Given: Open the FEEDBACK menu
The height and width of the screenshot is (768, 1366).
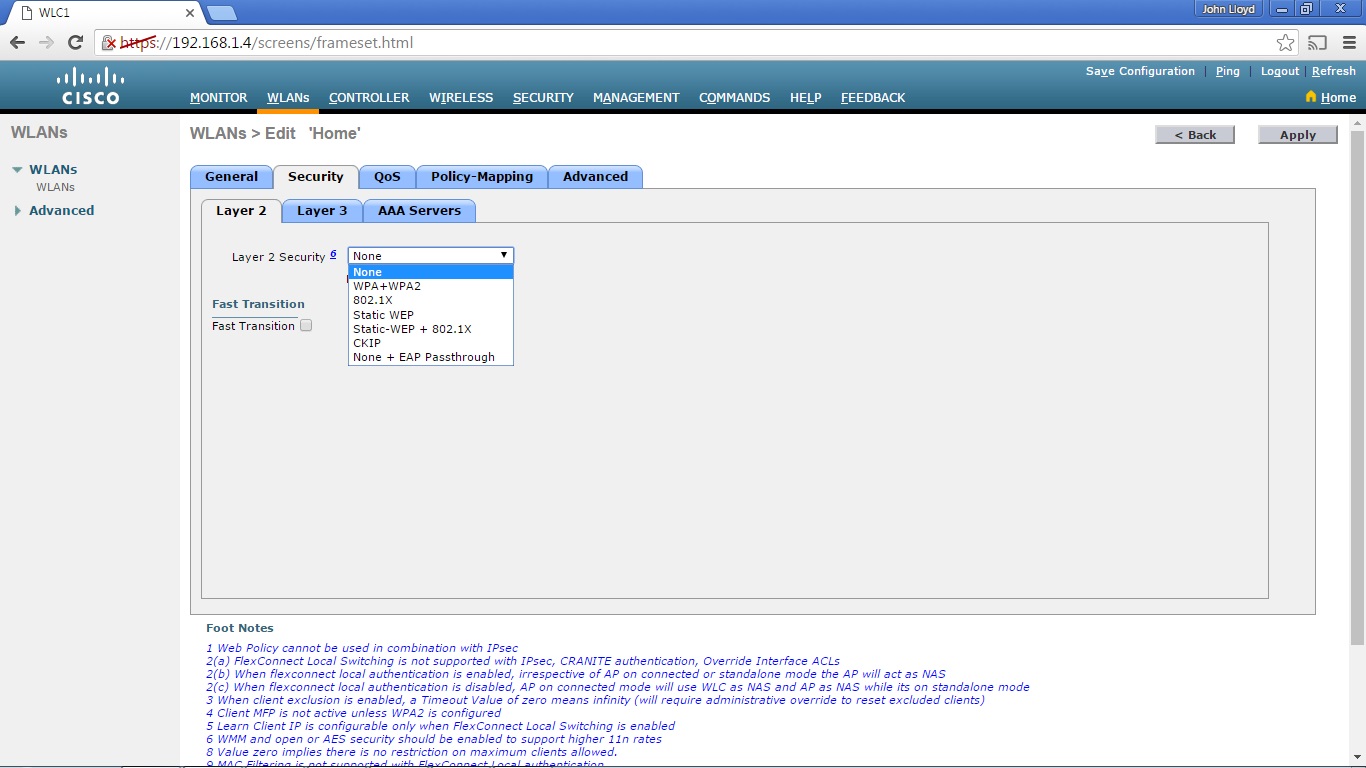Looking at the screenshot, I should (x=873, y=98).
